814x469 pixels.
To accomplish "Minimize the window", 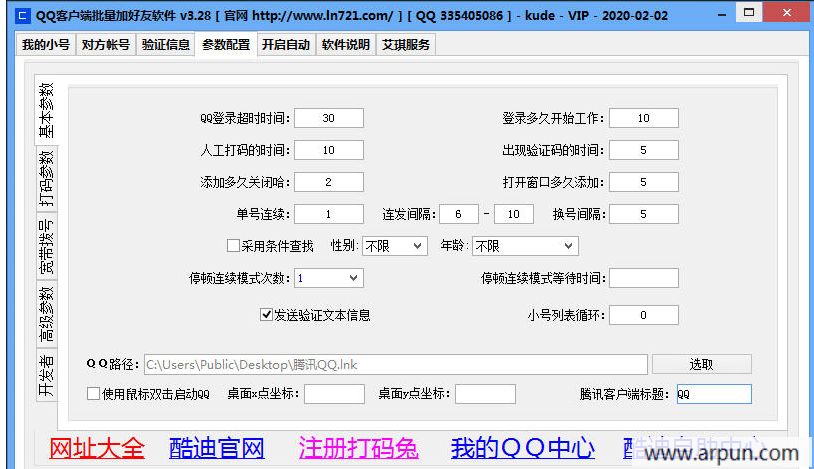I will coord(722,15).
